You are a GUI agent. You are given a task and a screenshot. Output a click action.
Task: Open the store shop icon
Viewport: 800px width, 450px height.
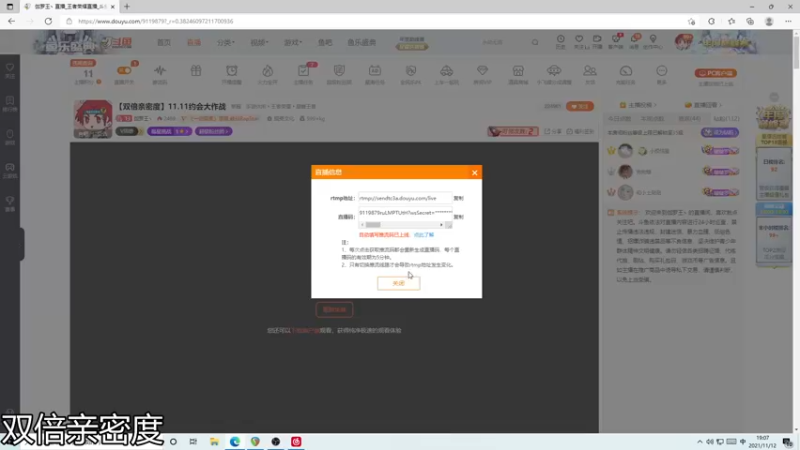tap(518, 71)
